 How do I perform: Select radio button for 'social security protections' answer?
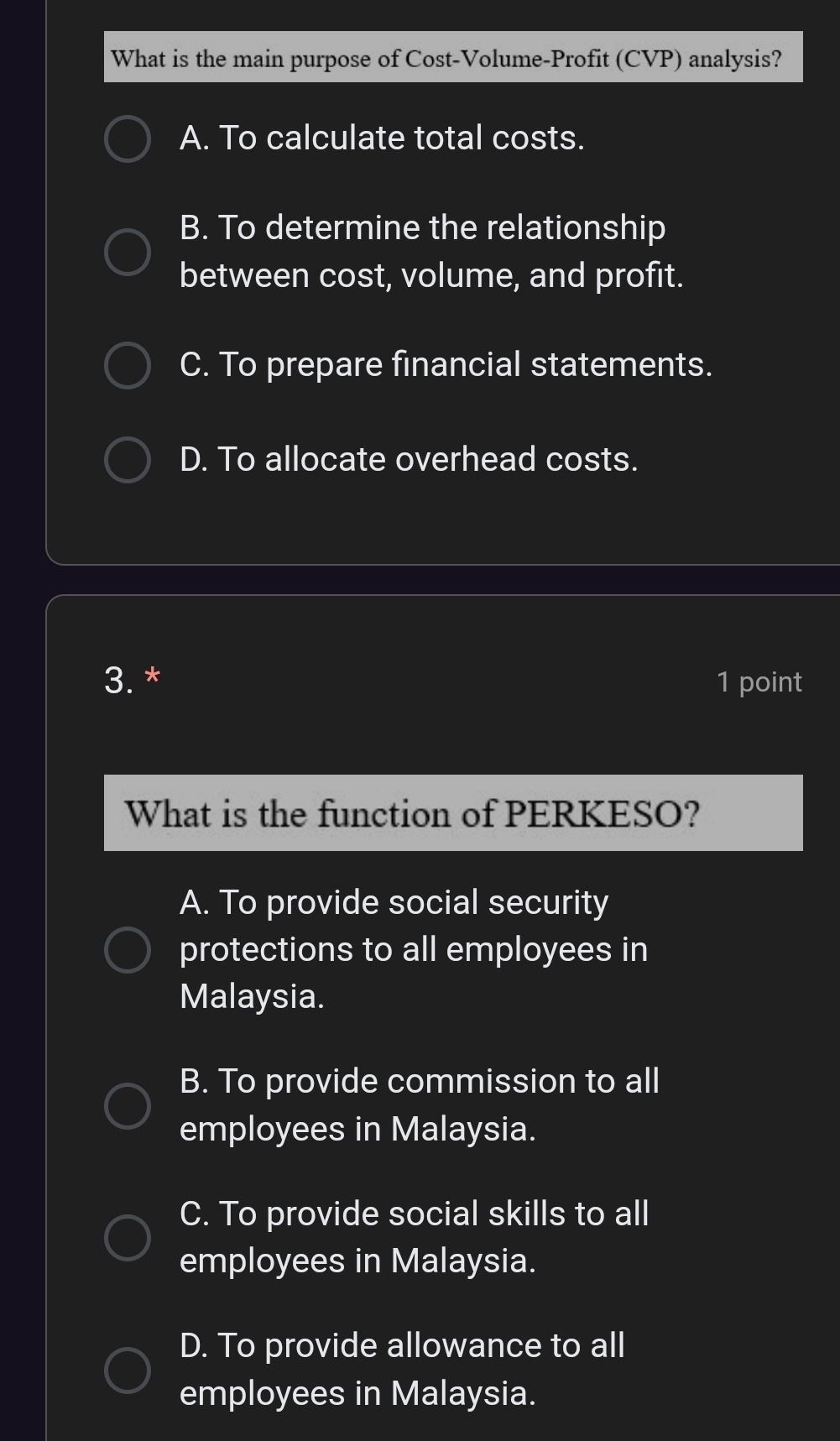128,950
